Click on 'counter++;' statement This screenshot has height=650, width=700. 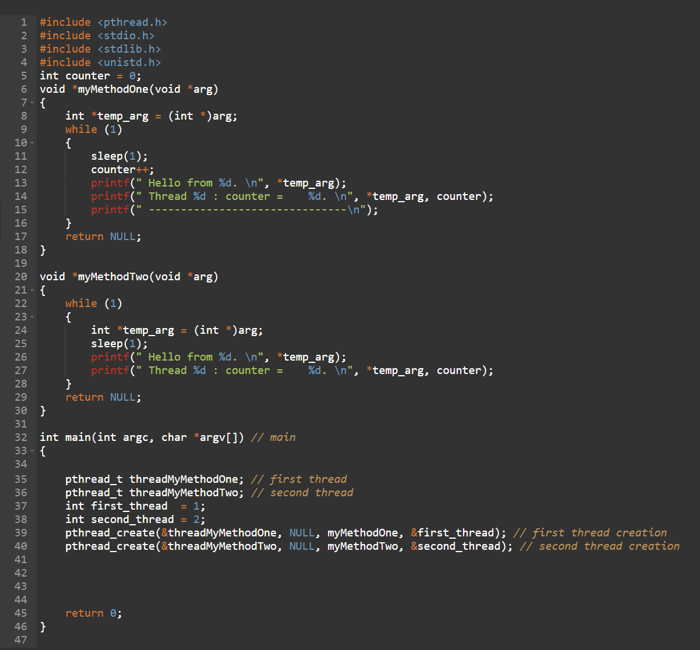122,170
